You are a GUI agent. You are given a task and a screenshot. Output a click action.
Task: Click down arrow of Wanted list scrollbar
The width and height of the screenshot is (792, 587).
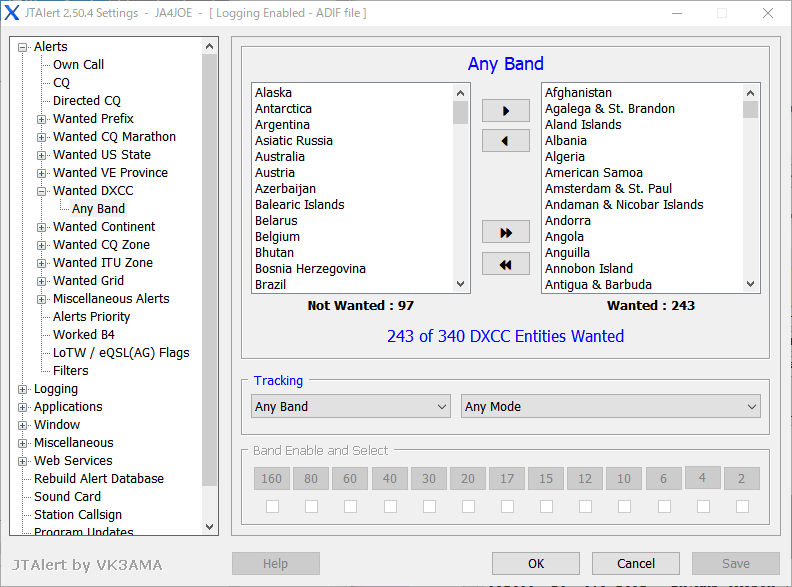pyautogui.click(x=751, y=284)
